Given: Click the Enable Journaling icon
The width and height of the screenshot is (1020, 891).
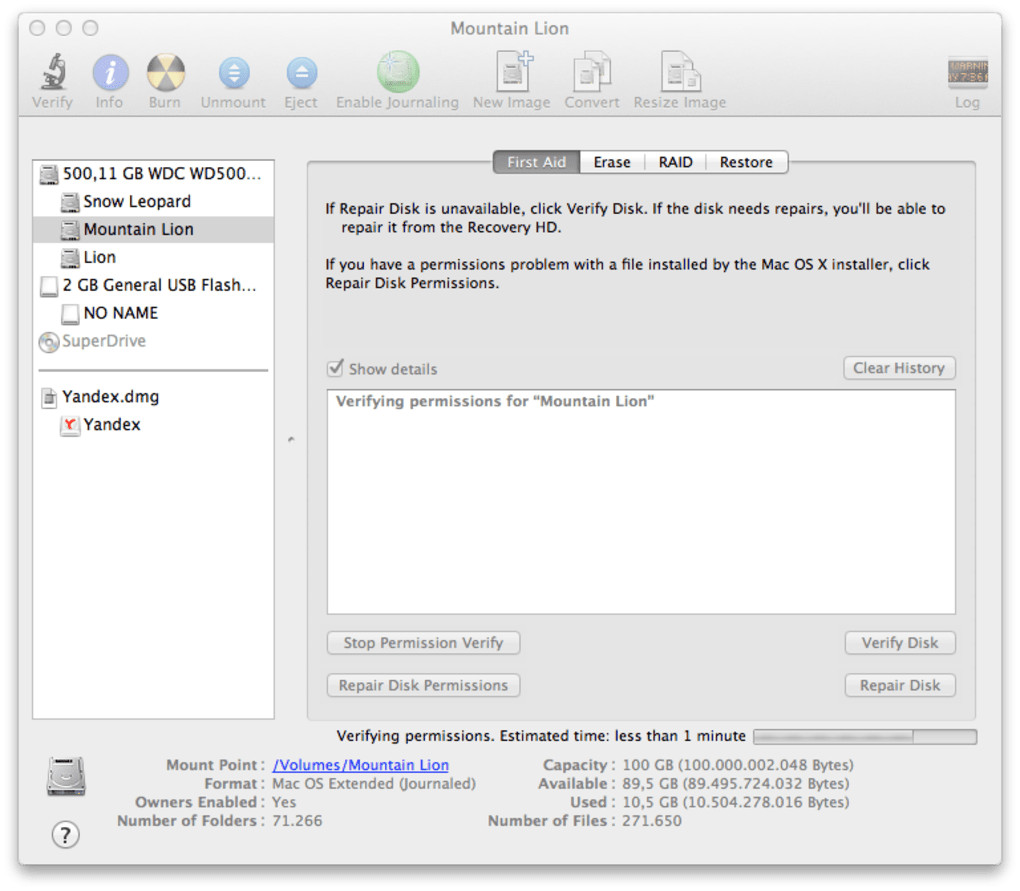Looking at the screenshot, I should (x=397, y=72).
